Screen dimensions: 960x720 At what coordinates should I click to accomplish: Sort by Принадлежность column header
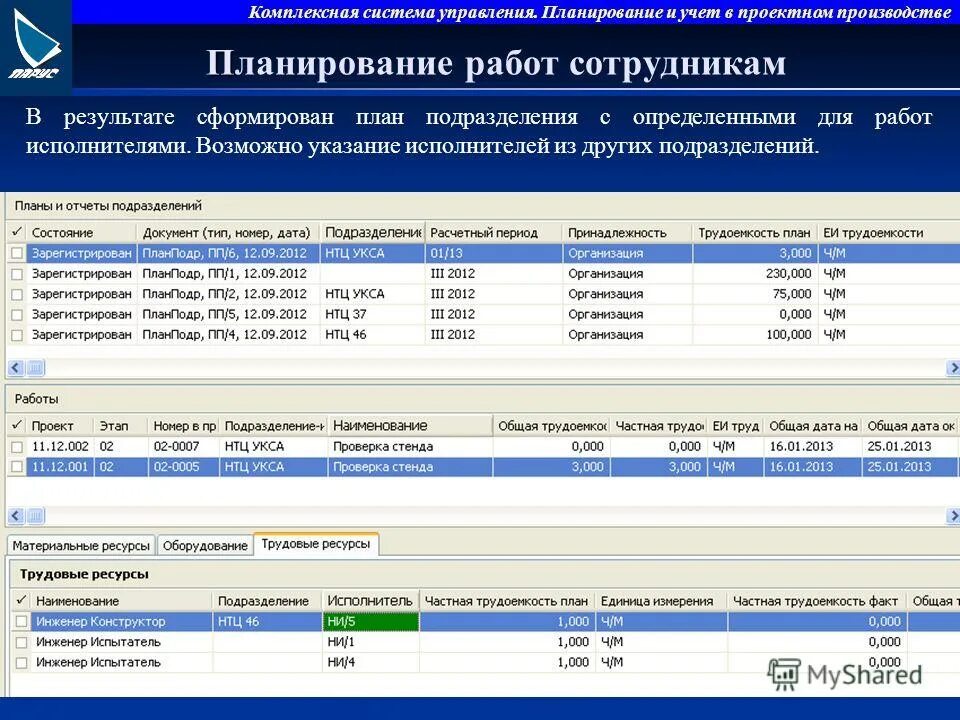coord(628,233)
